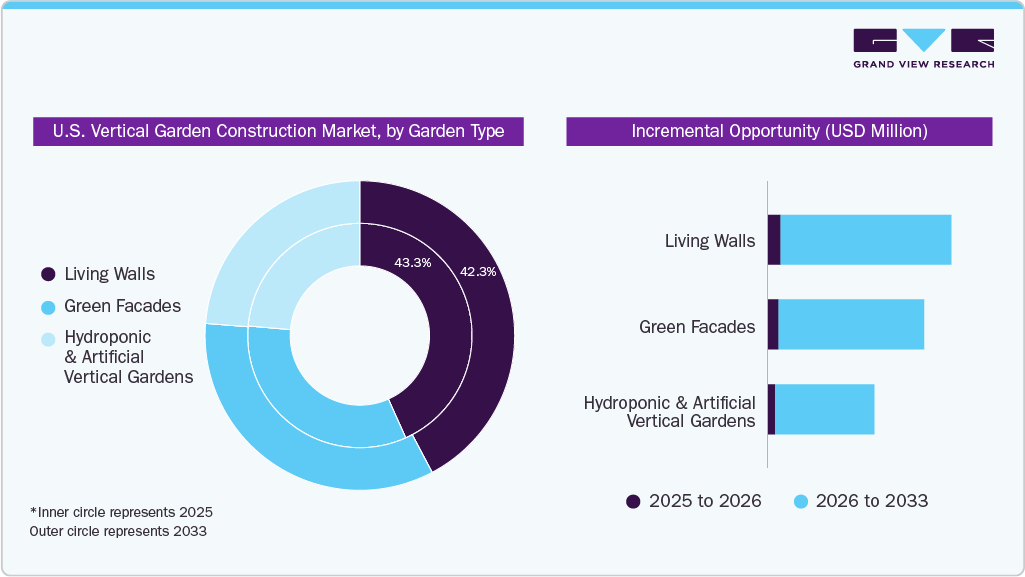Click the GRAND VIEW RESEARCH wordmark text

pos(924,64)
